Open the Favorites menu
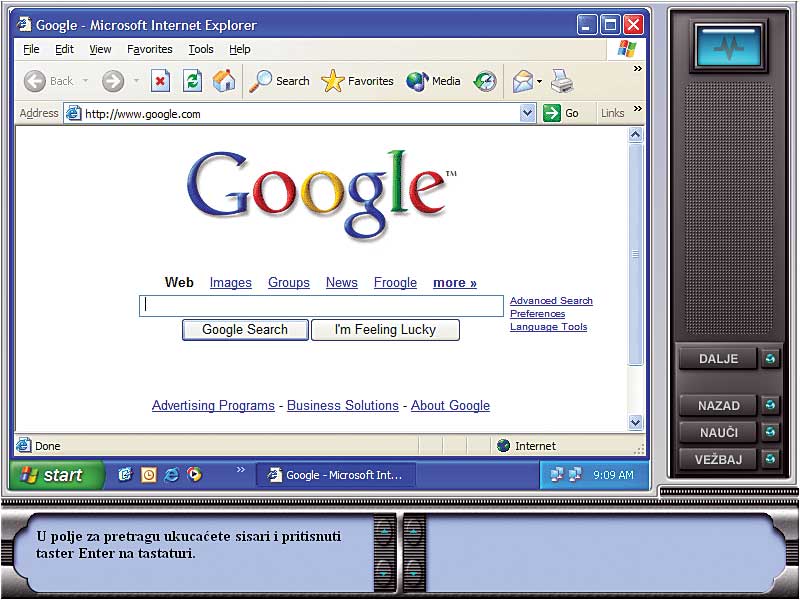 [x=149, y=49]
